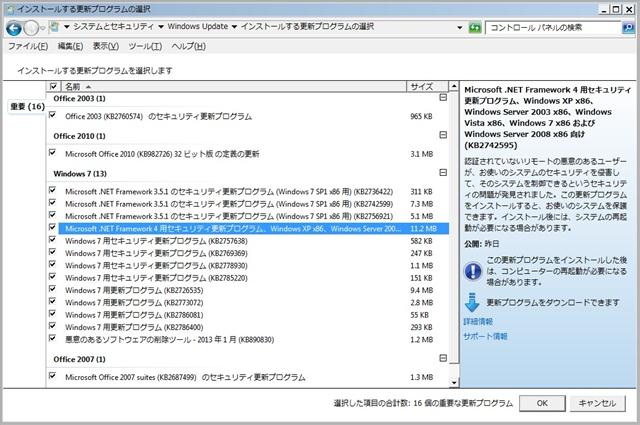The image size is (640, 425).
Task: Select 2013 年 1 月 (KB890830) removal tool row
Action: tap(169, 340)
